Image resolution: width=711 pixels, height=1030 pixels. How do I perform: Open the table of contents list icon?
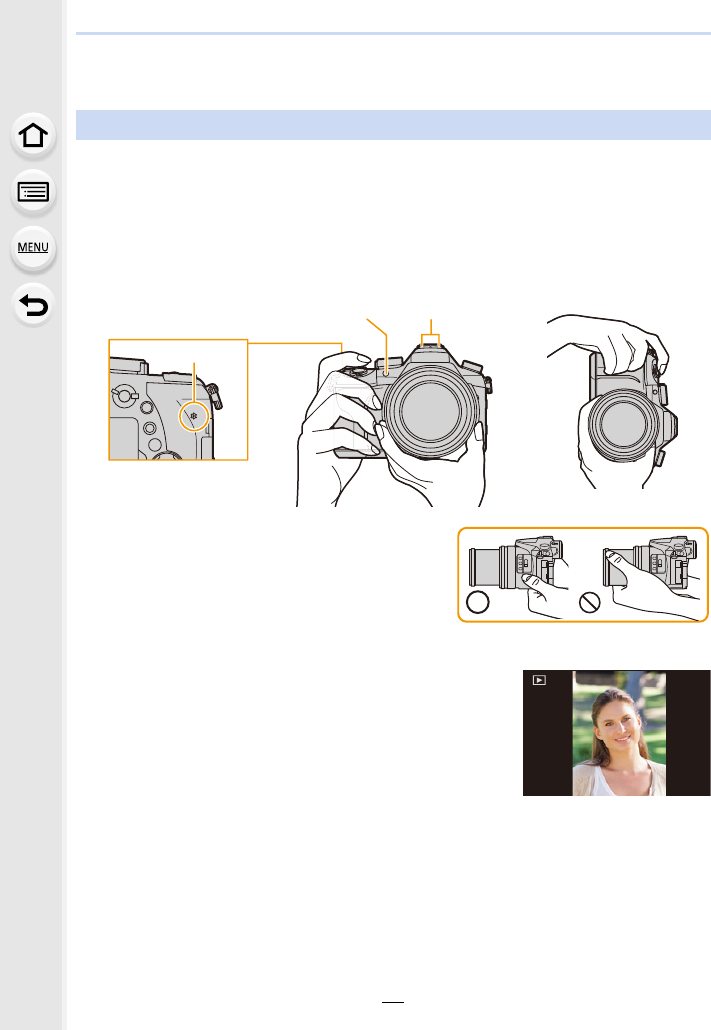coord(33,192)
